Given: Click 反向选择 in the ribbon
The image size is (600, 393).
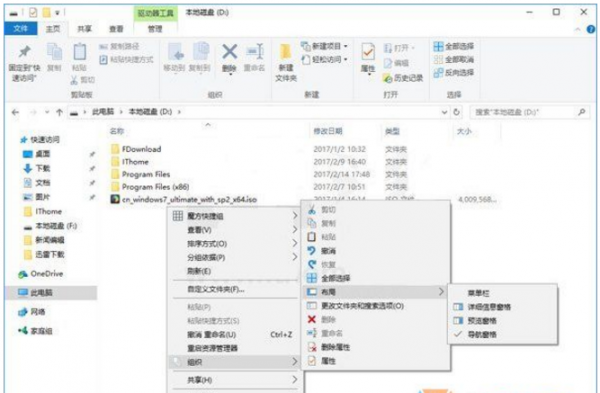Looking at the screenshot, I should pyautogui.click(x=454, y=73).
